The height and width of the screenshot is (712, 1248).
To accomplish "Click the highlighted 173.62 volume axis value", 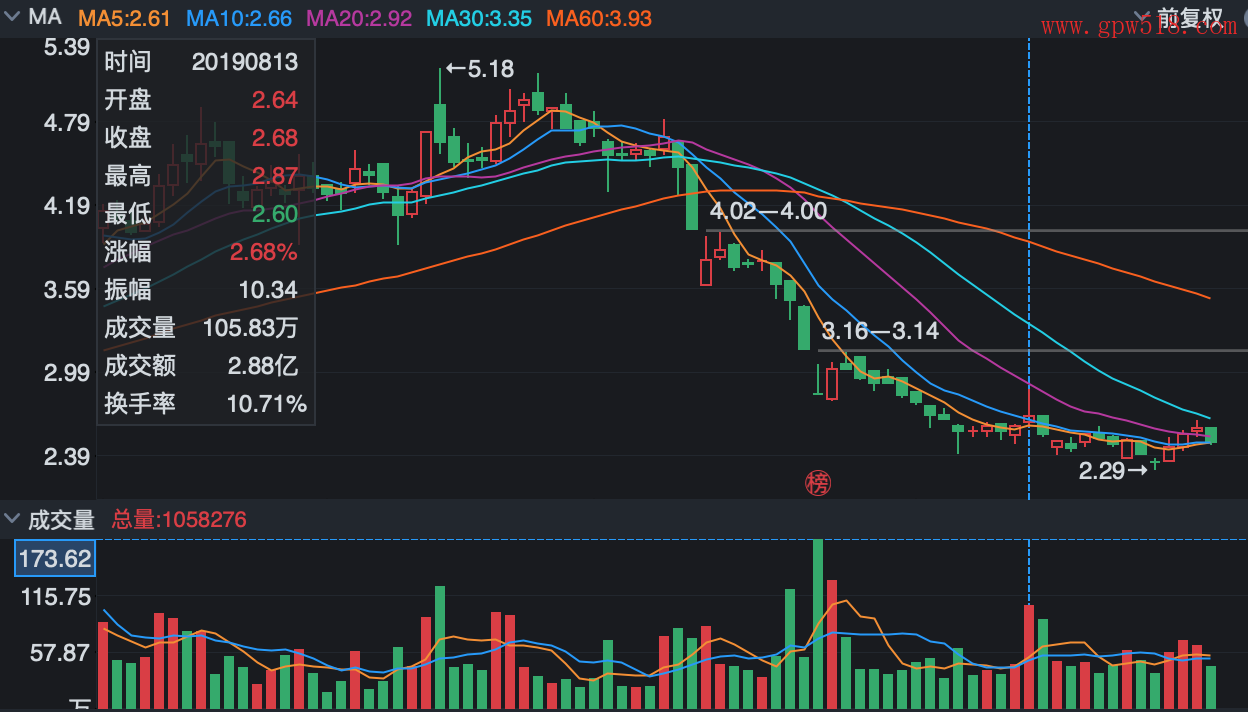I will pyautogui.click(x=55, y=558).
